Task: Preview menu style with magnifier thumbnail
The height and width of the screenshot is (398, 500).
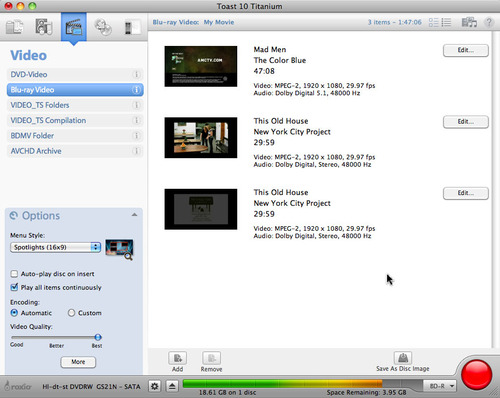Action: pyautogui.click(x=119, y=249)
